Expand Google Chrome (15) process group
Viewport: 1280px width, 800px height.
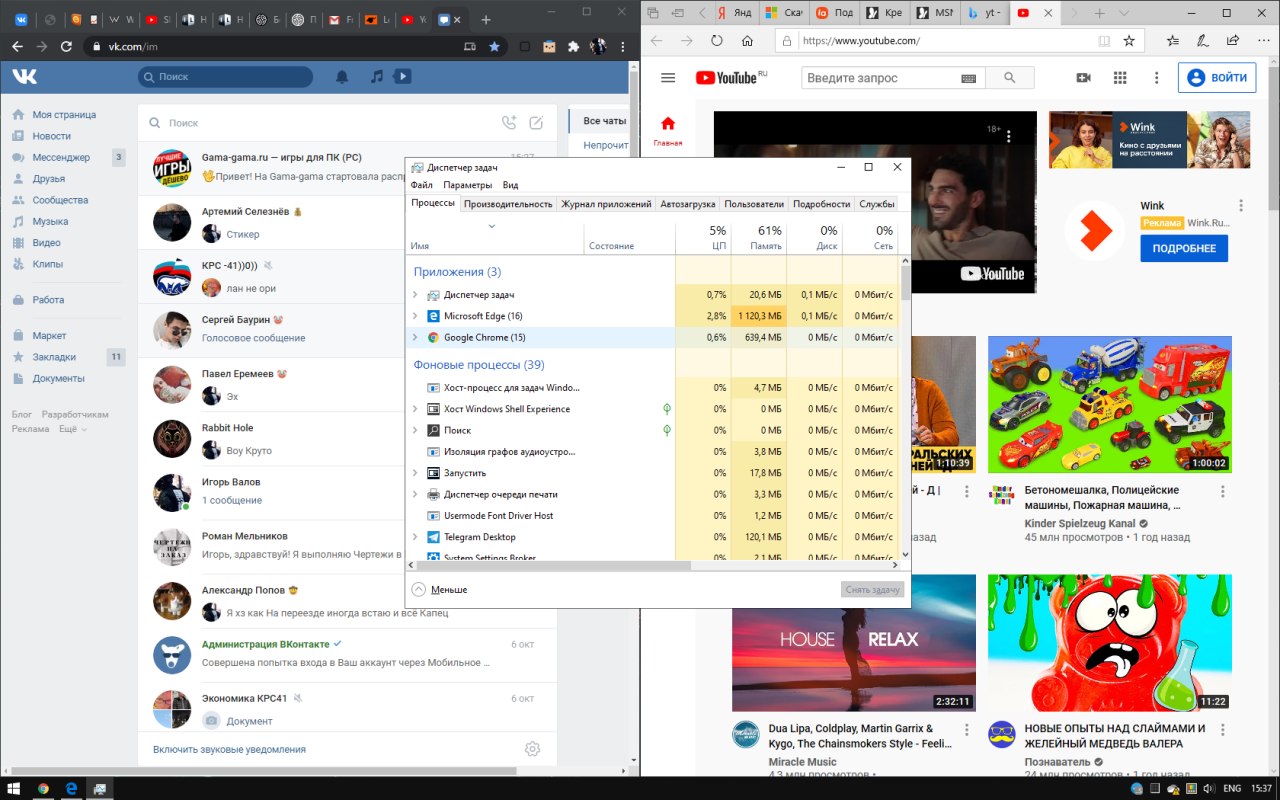tap(415, 338)
